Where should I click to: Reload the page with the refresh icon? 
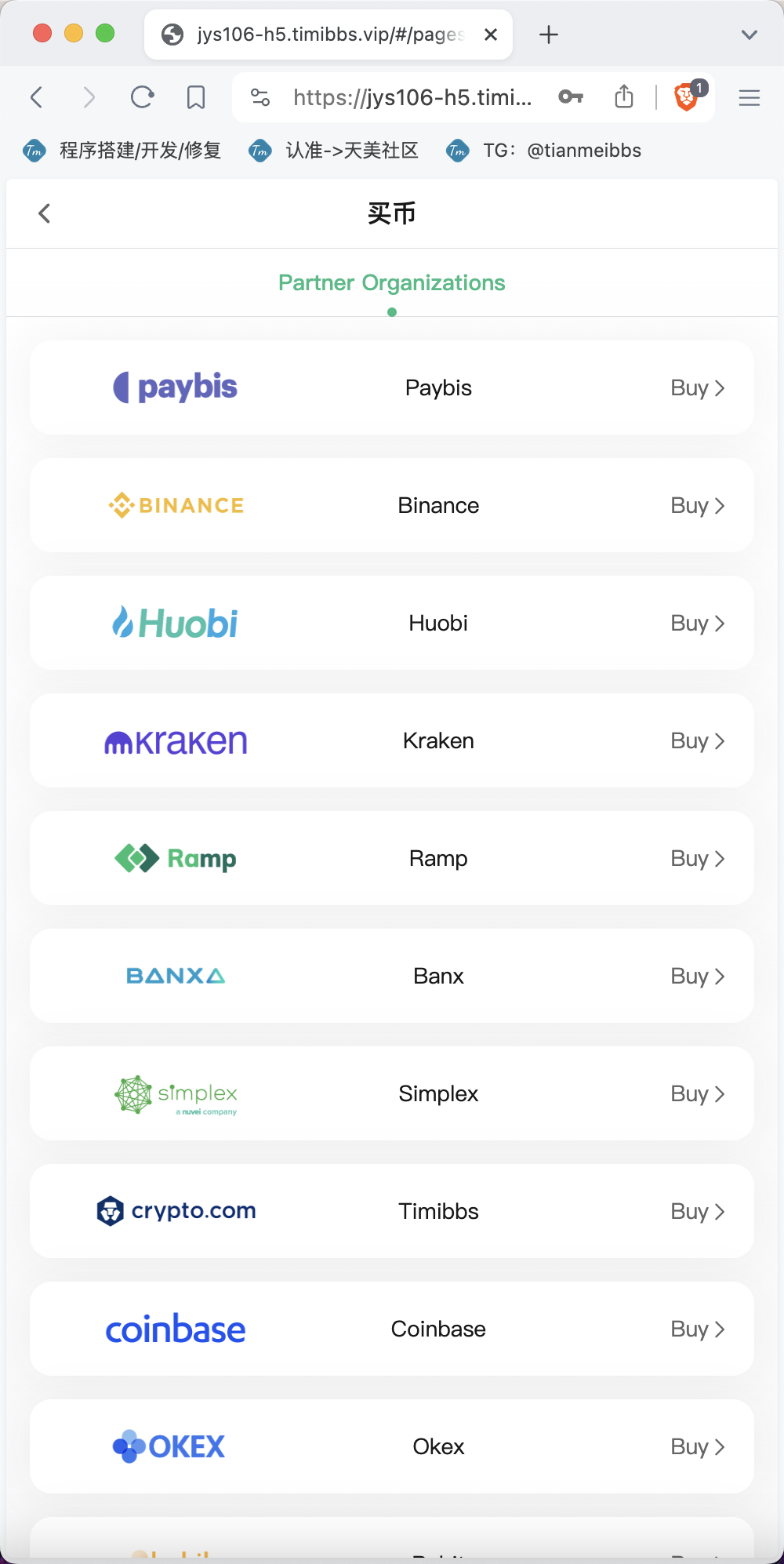point(142,97)
